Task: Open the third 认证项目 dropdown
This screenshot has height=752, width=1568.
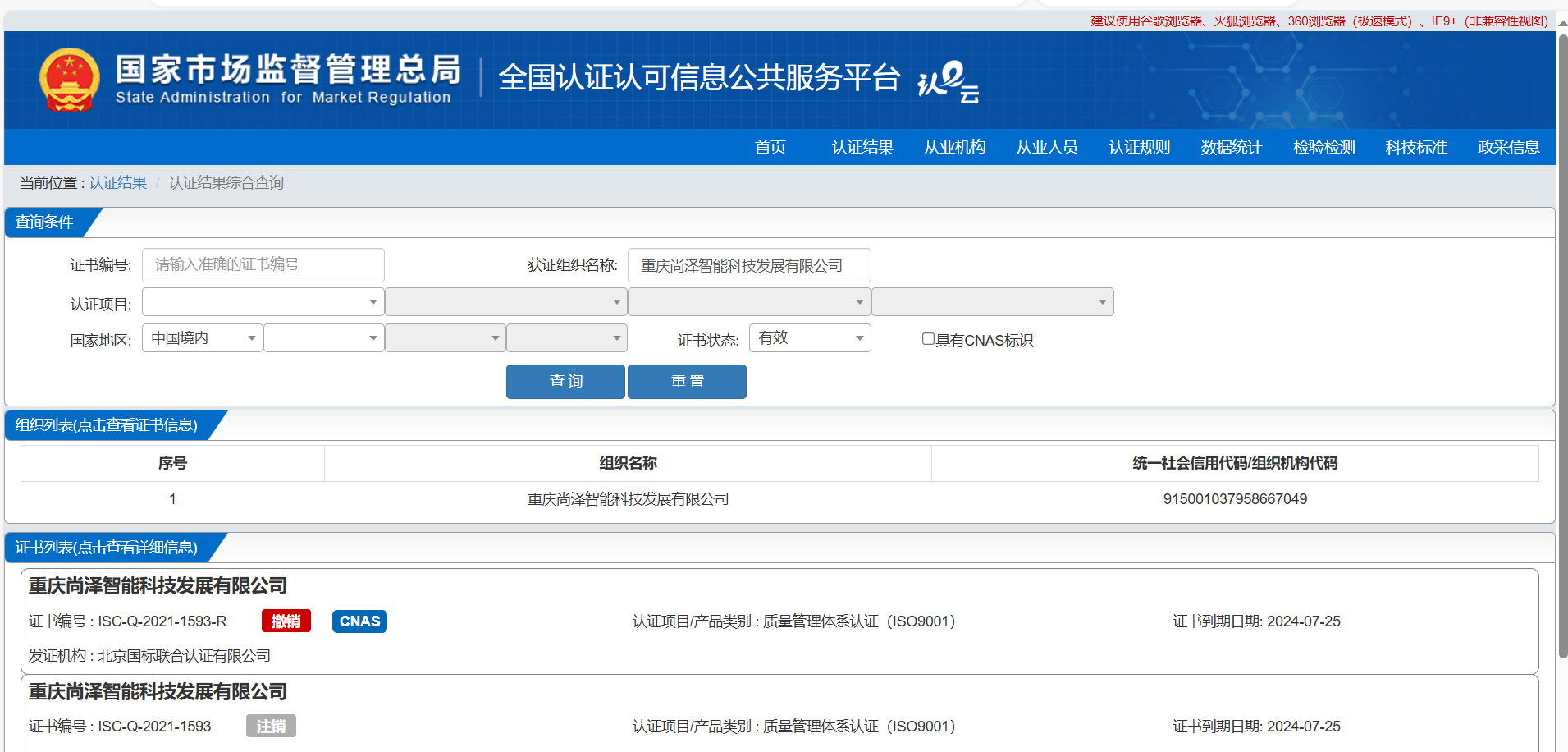Action: tap(749, 301)
